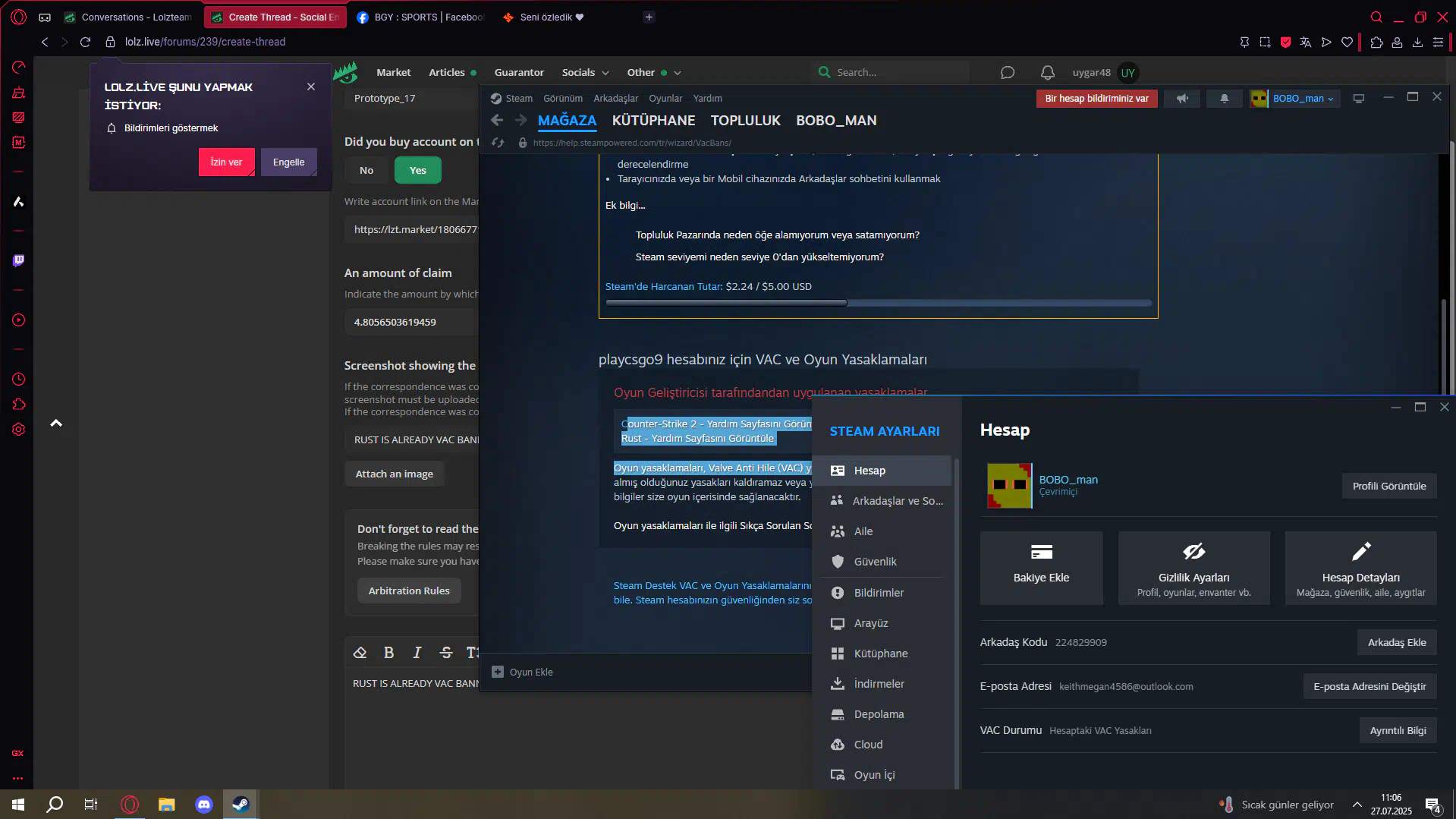This screenshot has height=819, width=1456.
Task: Switch to BGY : SPORTS Facebook tab
Action: coord(420,17)
